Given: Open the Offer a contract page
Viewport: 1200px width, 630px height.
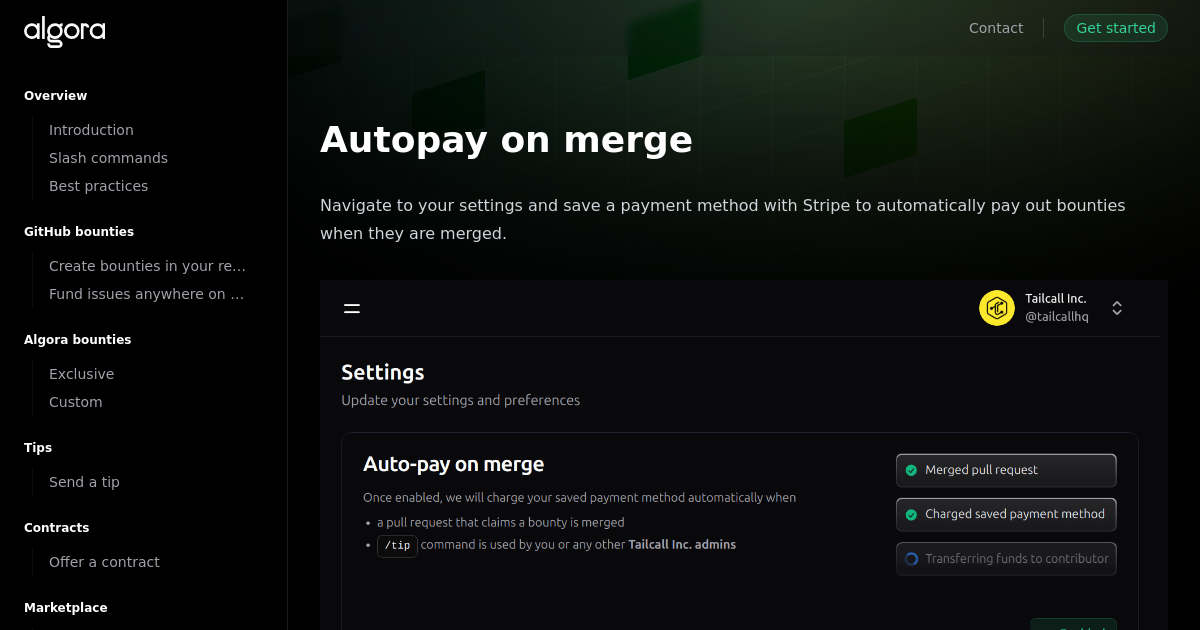Looking at the screenshot, I should [x=104, y=561].
